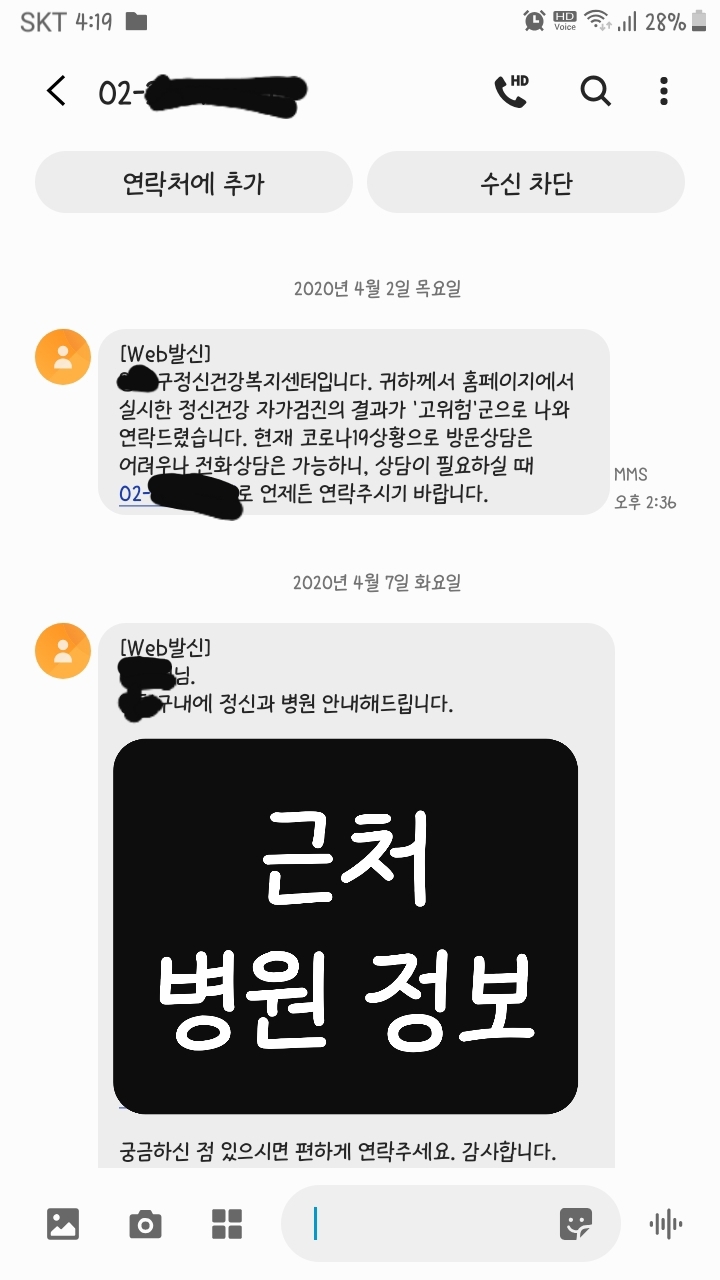Select the first 정신건강복지센터 message bubble
The width and height of the screenshot is (720, 1280).
click(354, 422)
